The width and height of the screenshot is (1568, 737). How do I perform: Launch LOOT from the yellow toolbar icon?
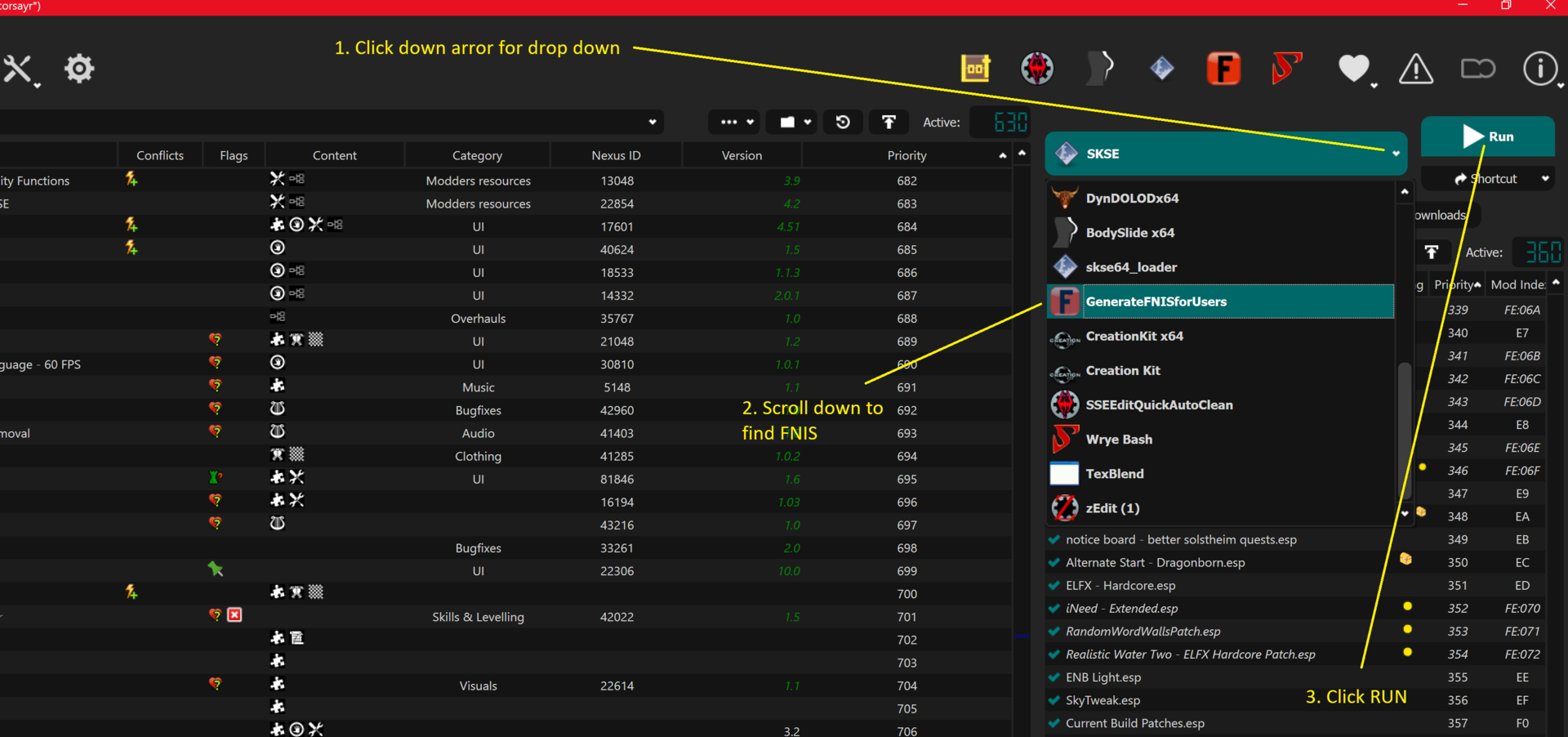(975, 69)
